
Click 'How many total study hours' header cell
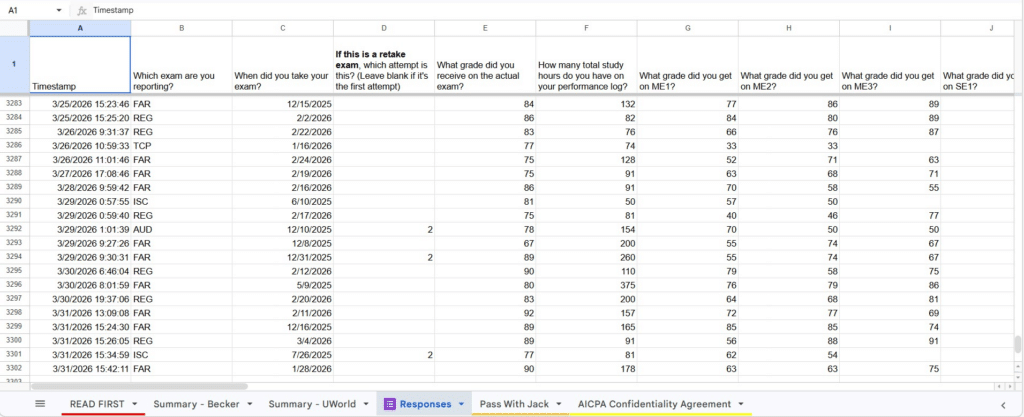point(586,65)
